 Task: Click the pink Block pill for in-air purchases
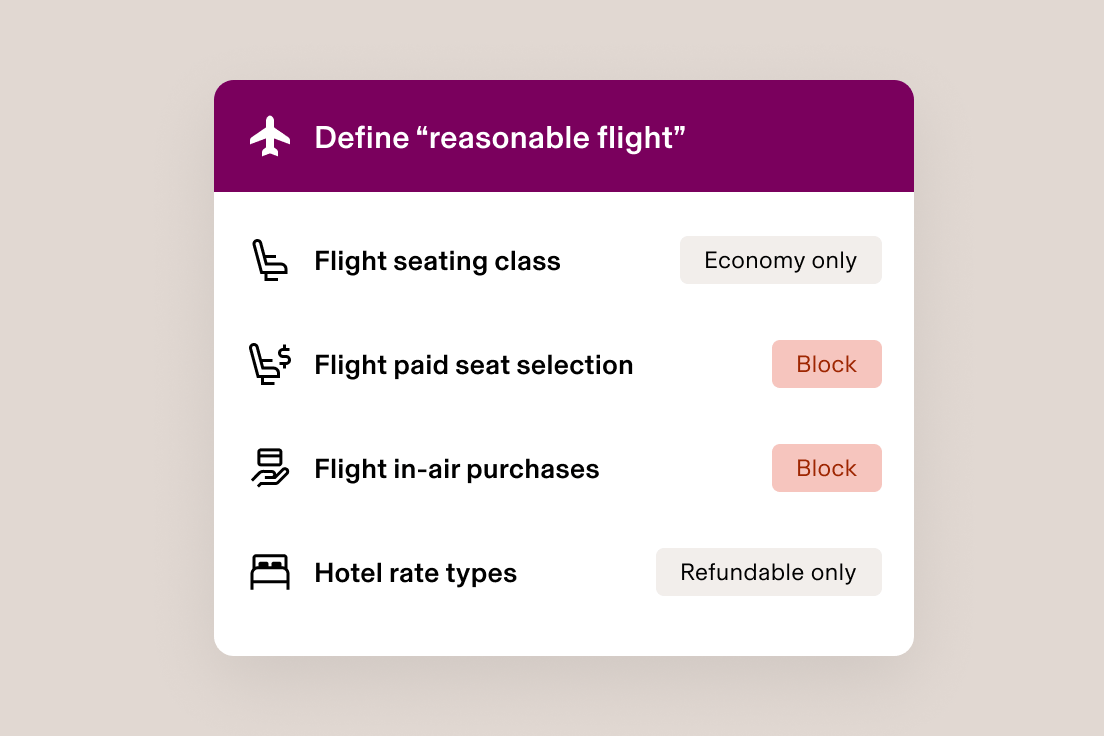tap(826, 467)
